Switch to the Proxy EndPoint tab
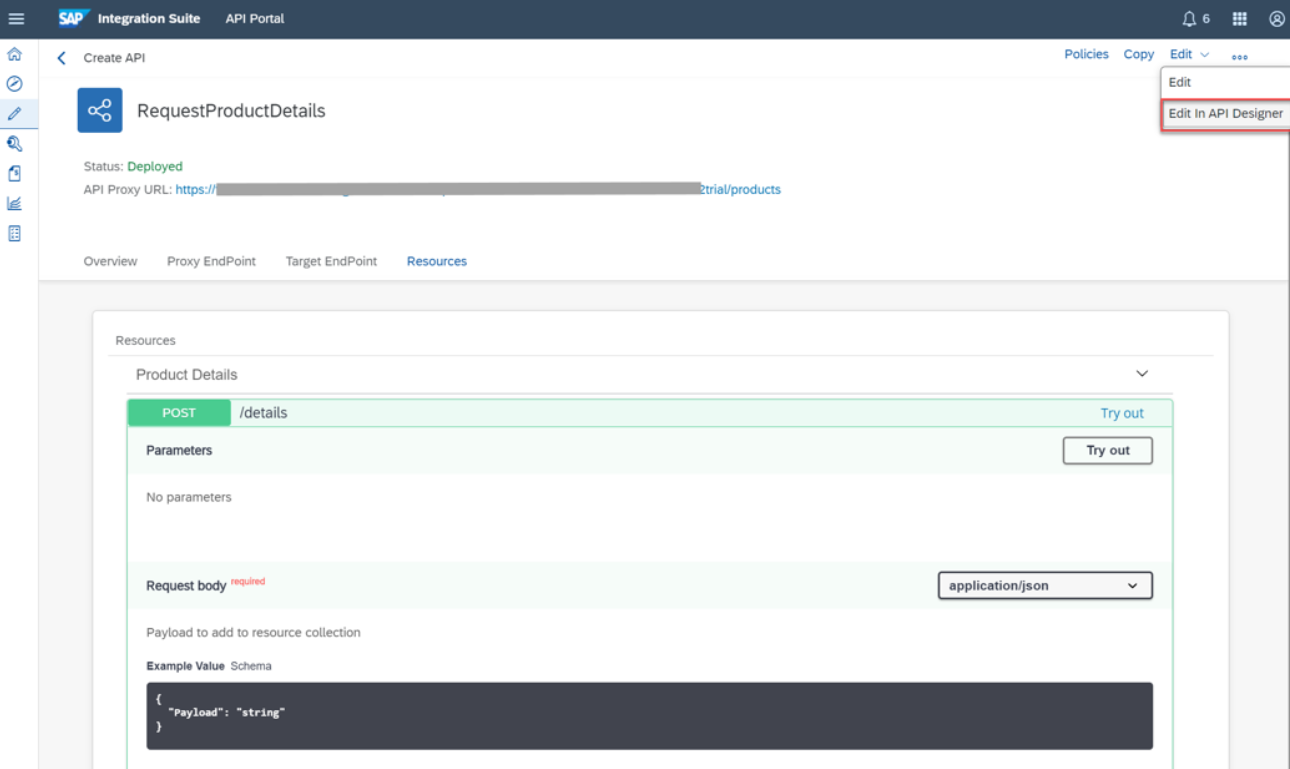 click(x=211, y=261)
